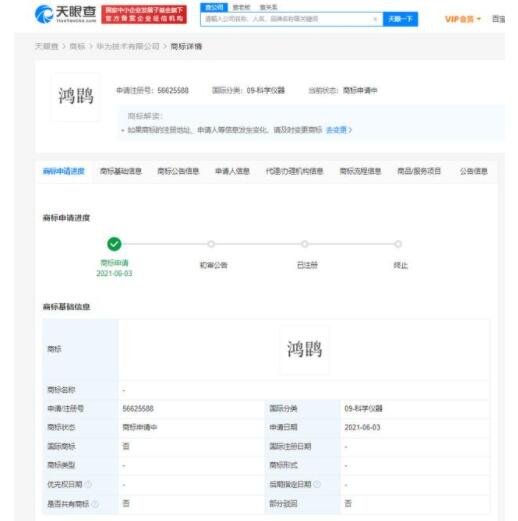
Task: Follow the 去变更 link
Action: coord(339,130)
